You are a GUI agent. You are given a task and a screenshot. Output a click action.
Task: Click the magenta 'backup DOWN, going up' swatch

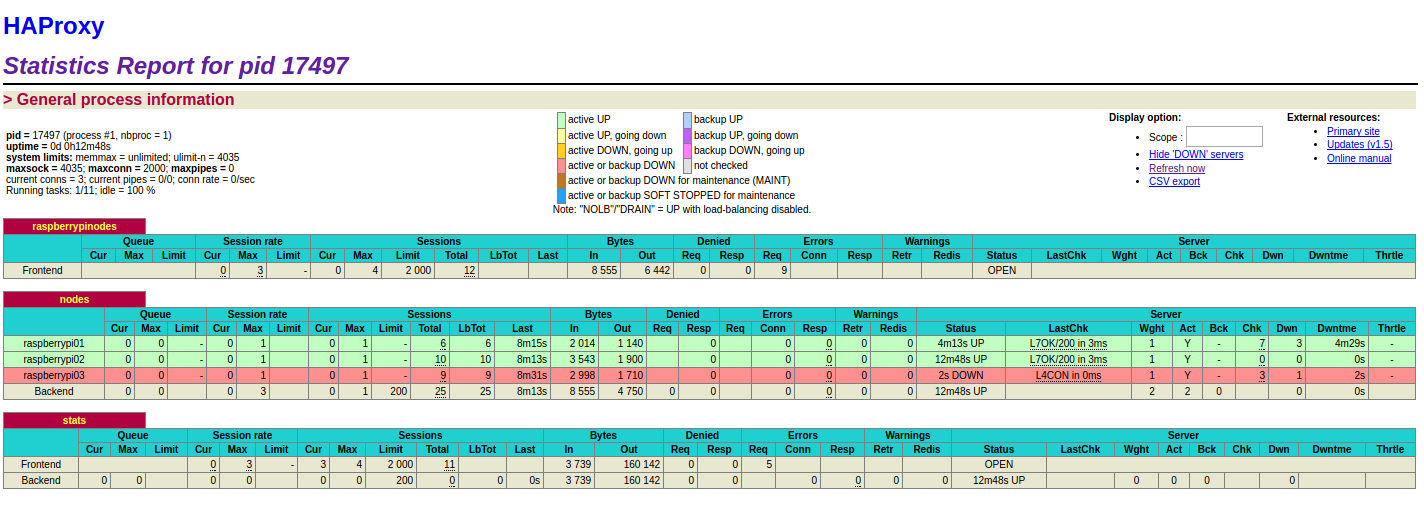click(x=687, y=150)
